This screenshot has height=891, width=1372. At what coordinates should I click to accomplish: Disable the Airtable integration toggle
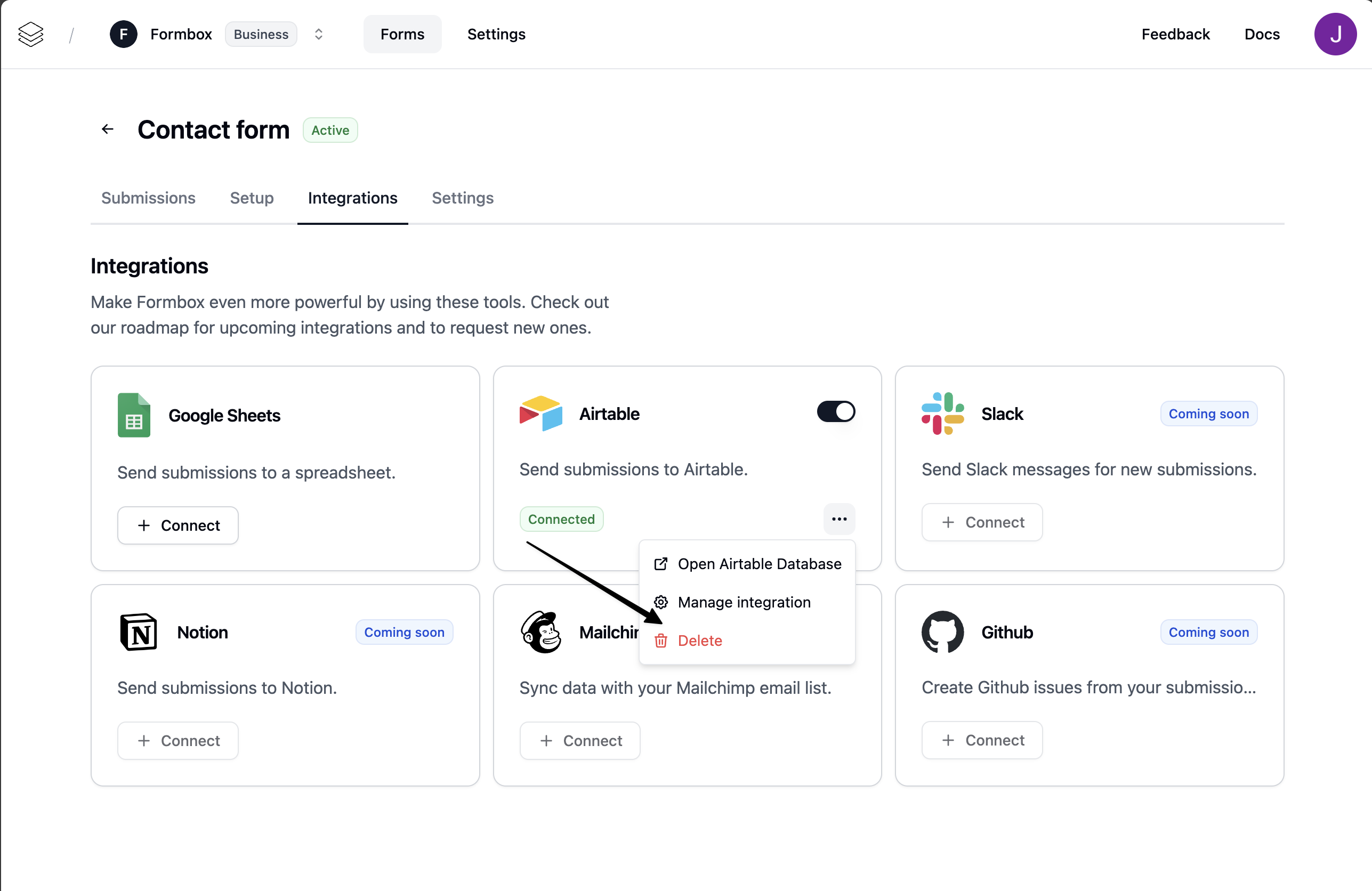(835, 411)
